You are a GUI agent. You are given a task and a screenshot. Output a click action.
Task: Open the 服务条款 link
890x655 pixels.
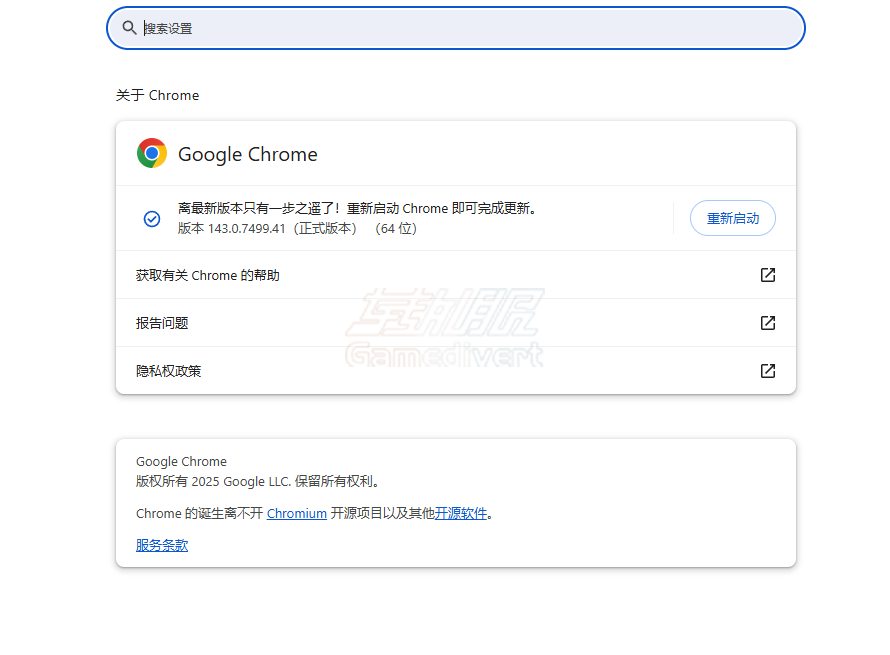pyautogui.click(x=161, y=545)
